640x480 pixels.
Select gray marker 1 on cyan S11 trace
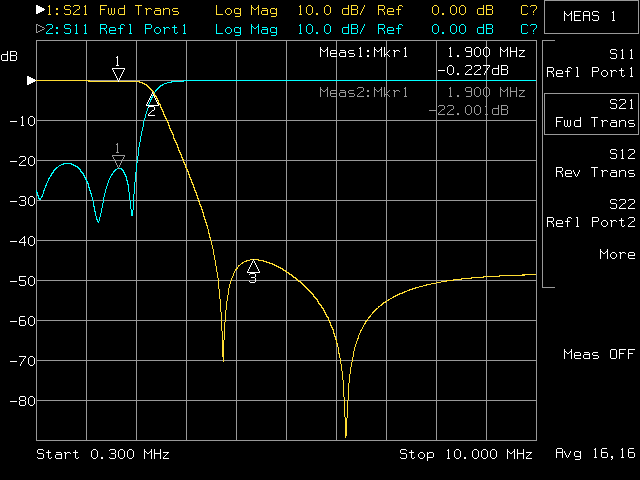(118, 161)
